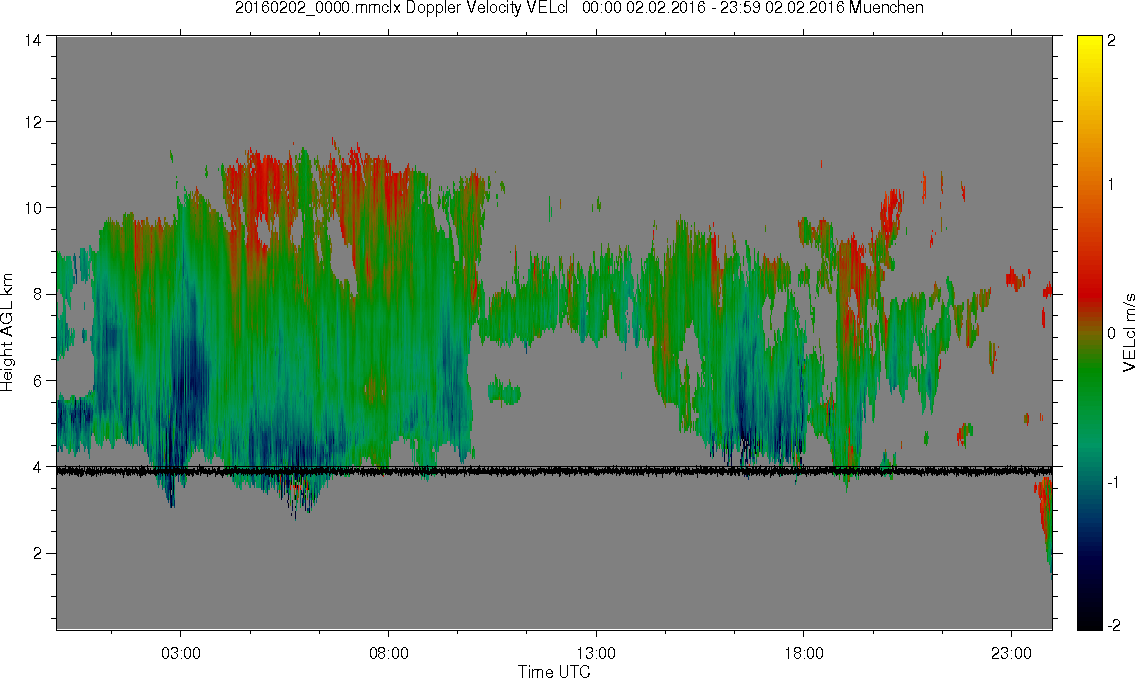Click the 03:00 time axis label
The width and height of the screenshot is (1135, 678).
click(180, 654)
